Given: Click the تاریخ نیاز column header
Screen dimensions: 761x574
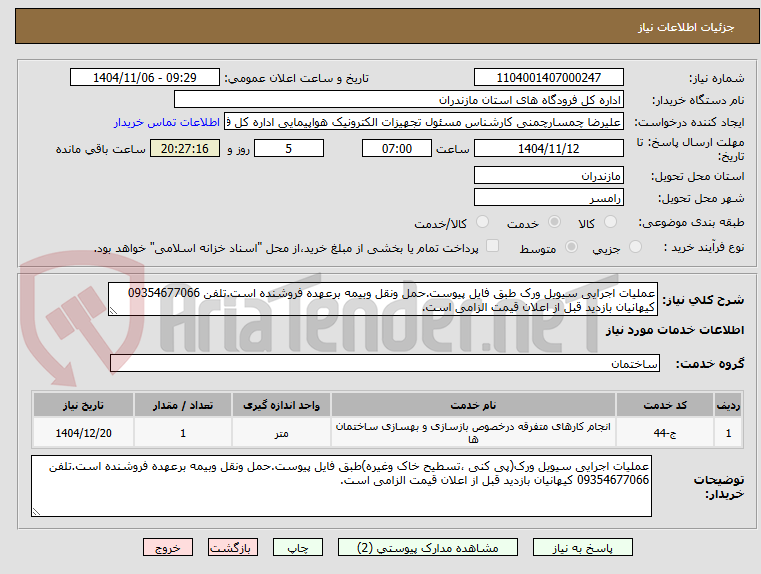Looking at the screenshot, I should pyautogui.click(x=83, y=405).
